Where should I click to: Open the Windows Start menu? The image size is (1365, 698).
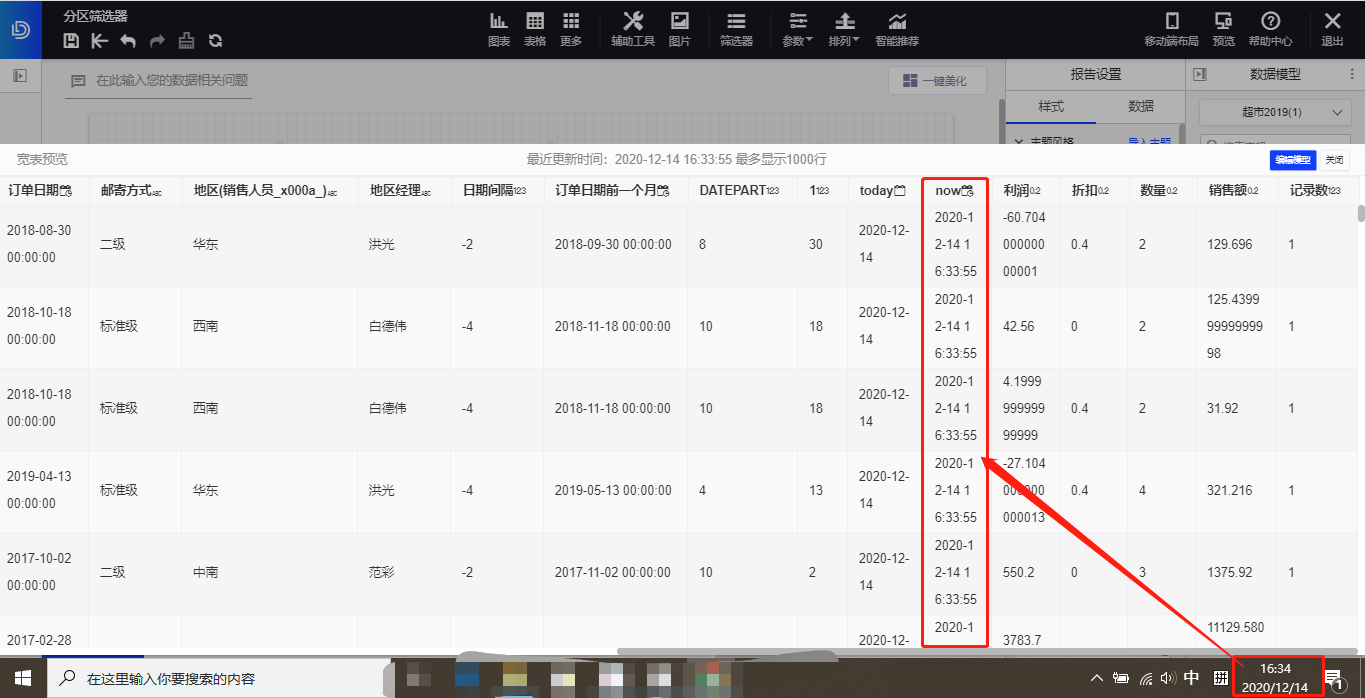coord(23,678)
